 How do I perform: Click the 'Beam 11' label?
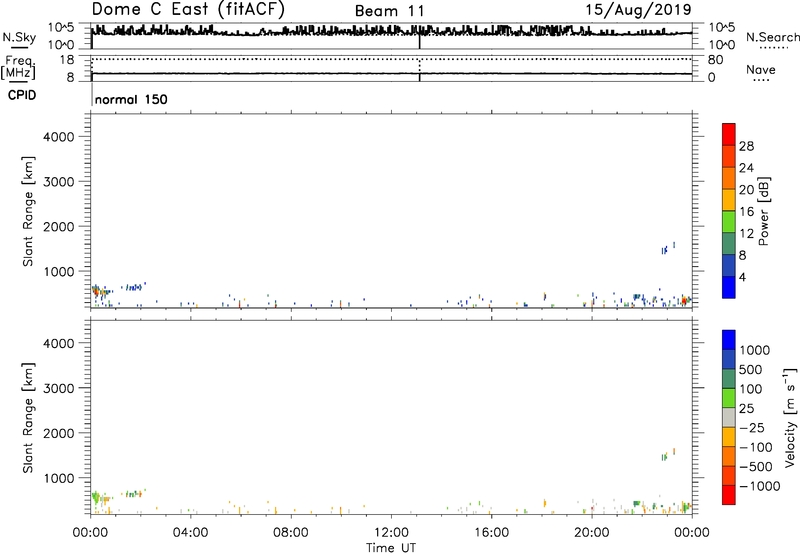tap(389, 11)
